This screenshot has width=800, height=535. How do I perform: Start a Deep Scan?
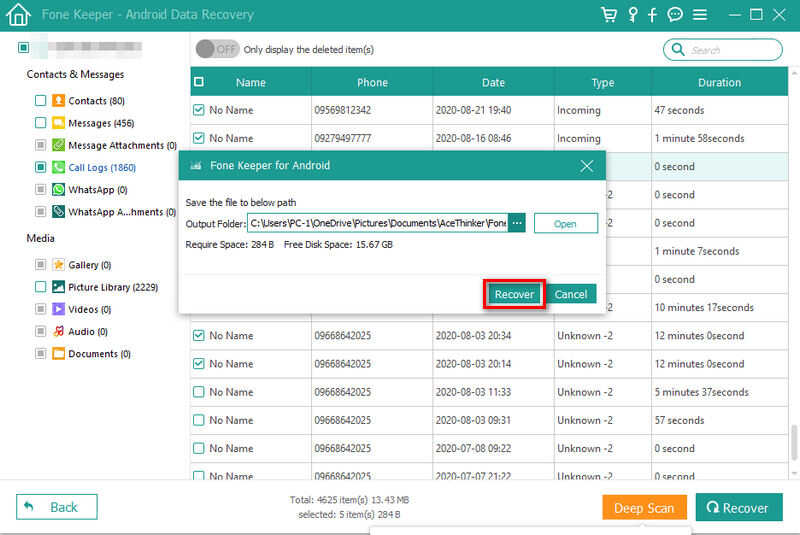[644, 508]
